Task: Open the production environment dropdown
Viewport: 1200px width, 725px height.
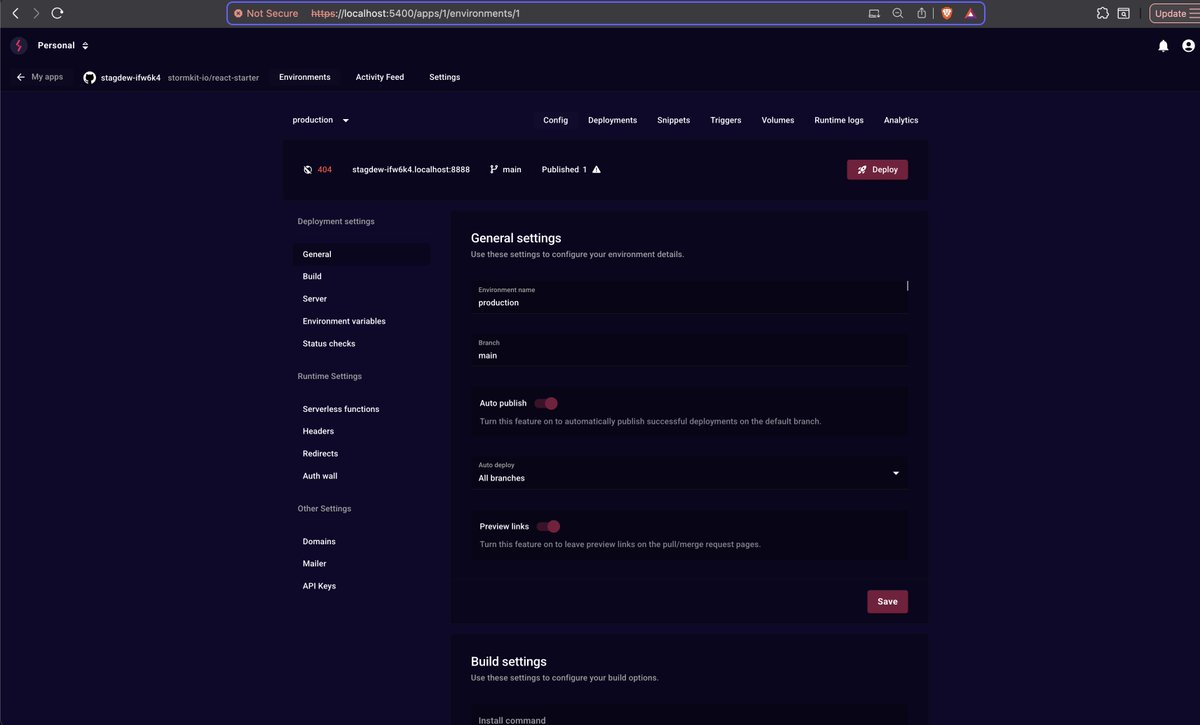Action: (321, 120)
